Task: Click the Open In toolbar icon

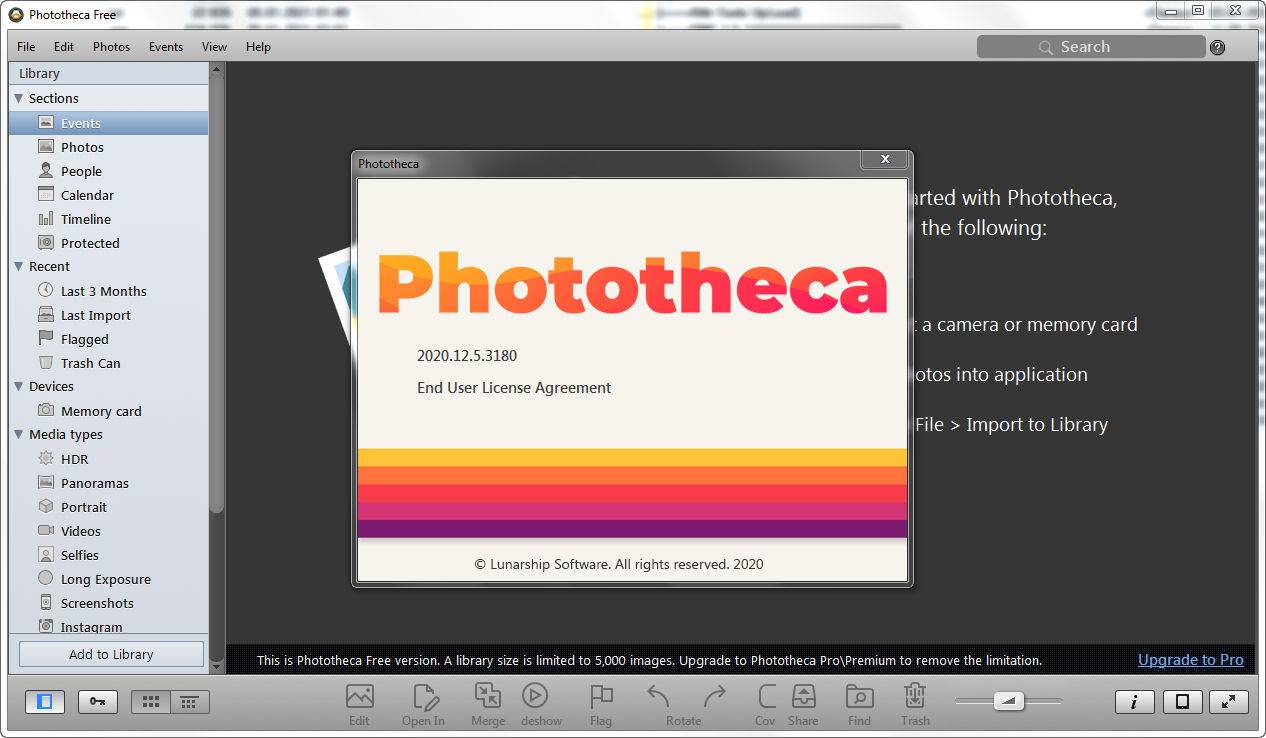Action: pyautogui.click(x=425, y=696)
